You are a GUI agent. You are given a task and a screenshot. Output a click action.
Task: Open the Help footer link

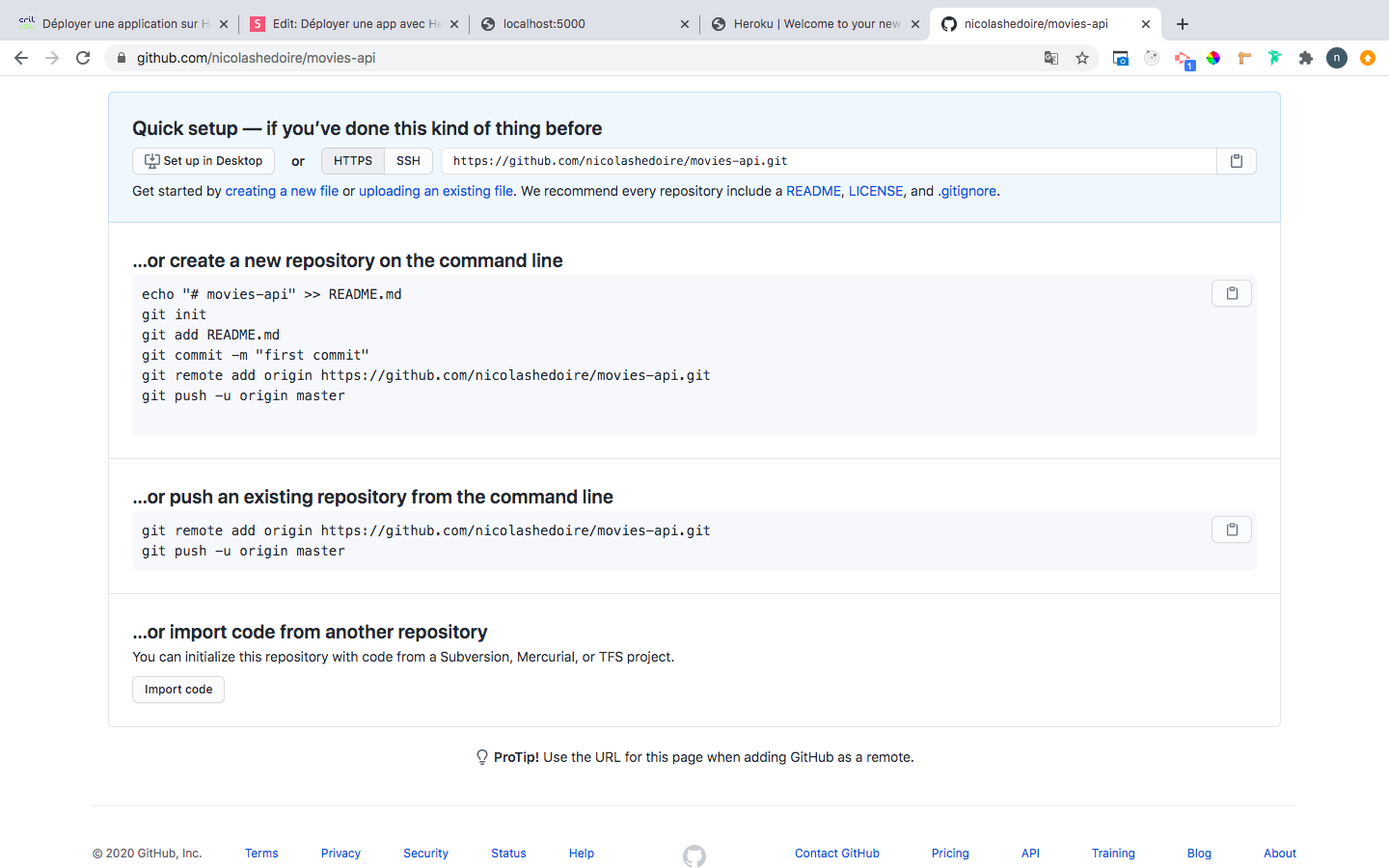[x=582, y=854]
